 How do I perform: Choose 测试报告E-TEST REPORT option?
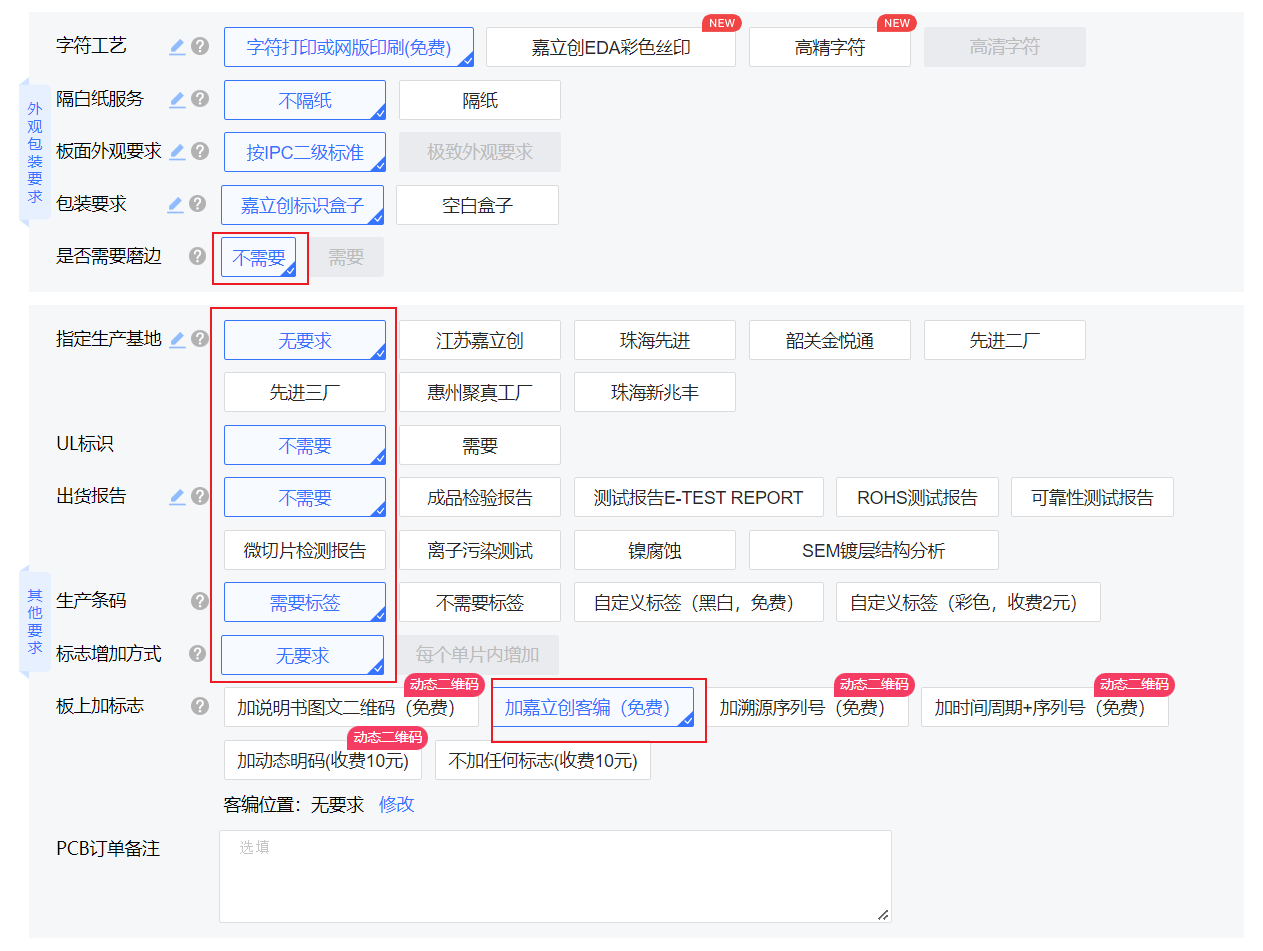point(698,497)
